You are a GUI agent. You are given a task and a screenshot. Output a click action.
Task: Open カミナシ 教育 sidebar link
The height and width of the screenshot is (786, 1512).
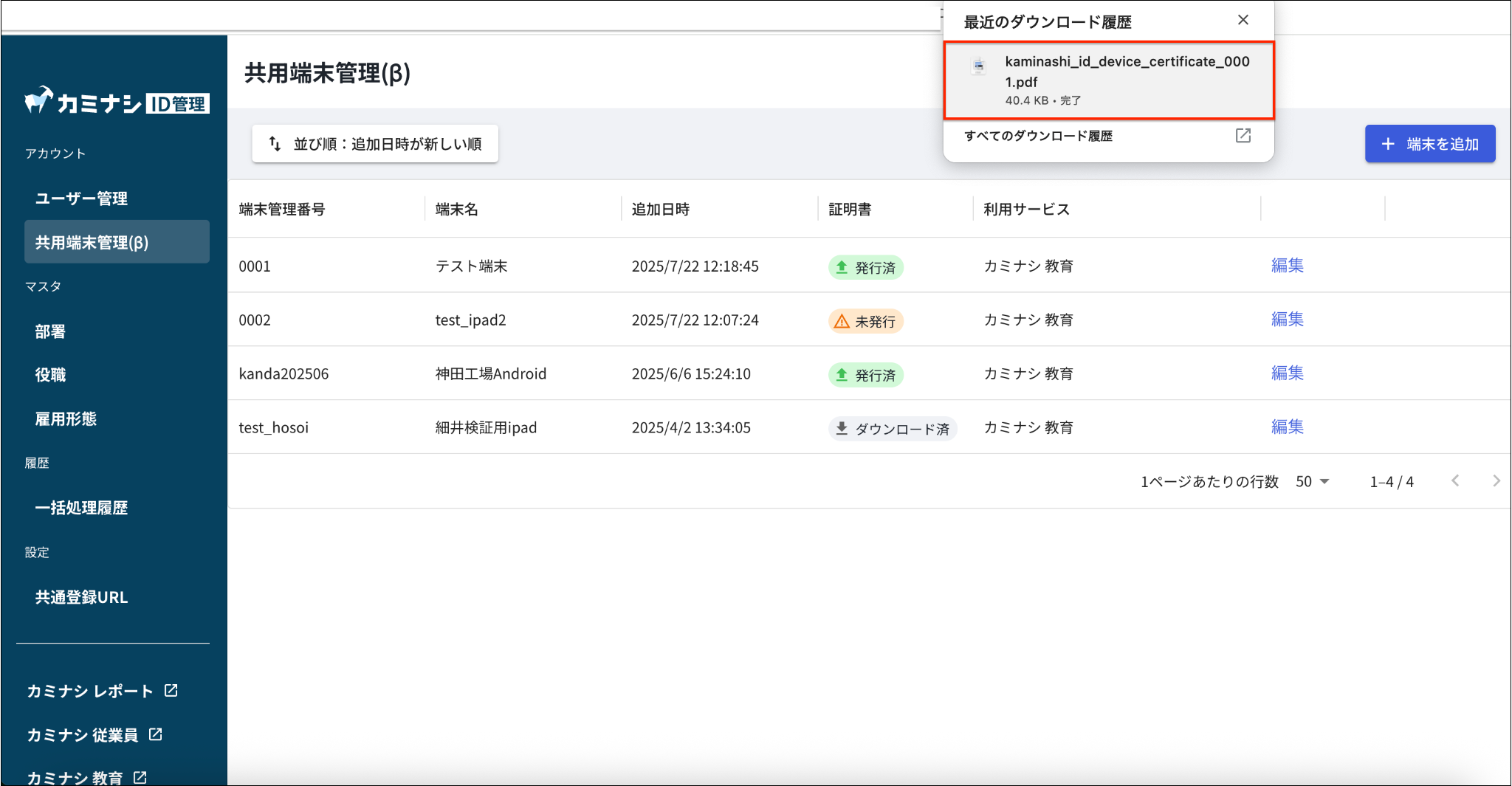coord(86,777)
